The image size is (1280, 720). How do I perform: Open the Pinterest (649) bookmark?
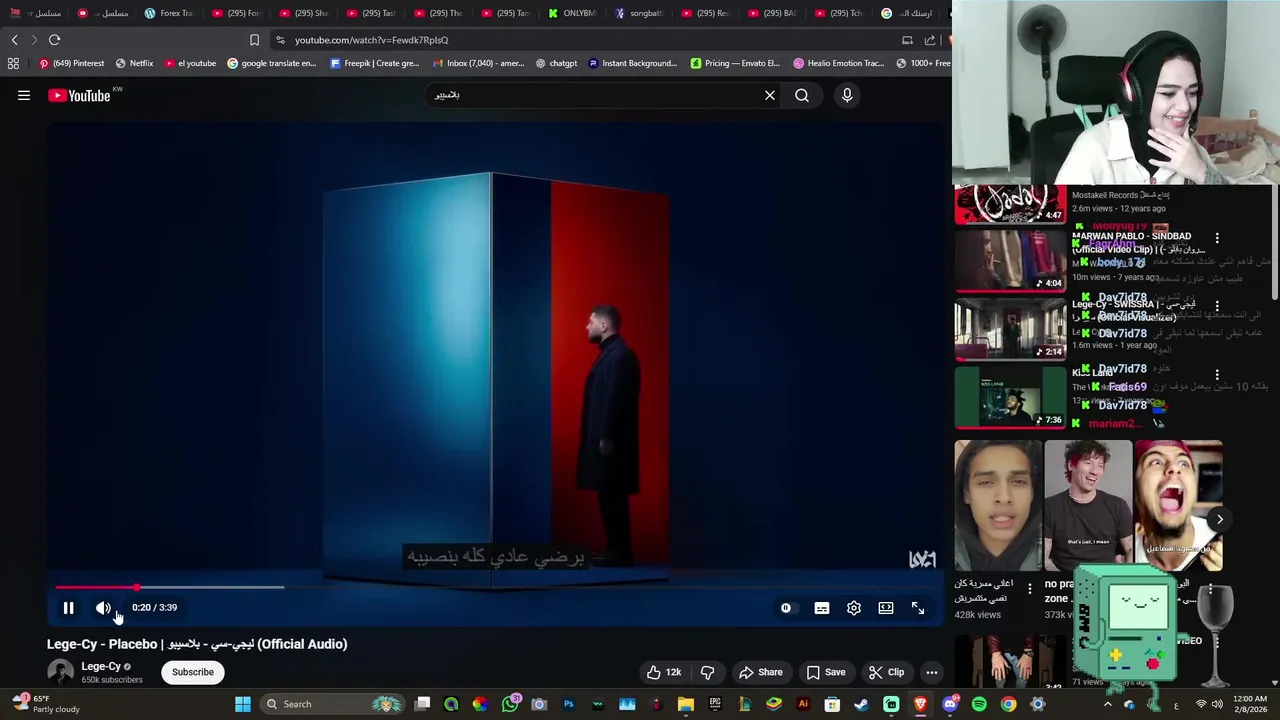pyautogui.click(x=71, y=63)
